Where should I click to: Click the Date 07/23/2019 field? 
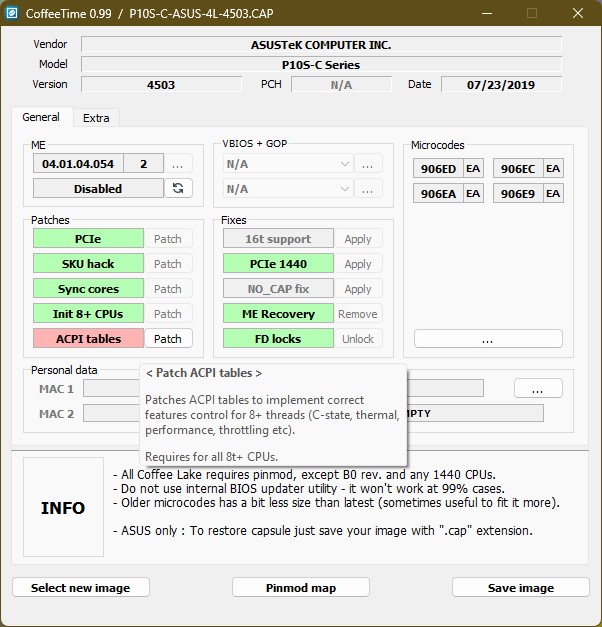click(x=502, y=84)
